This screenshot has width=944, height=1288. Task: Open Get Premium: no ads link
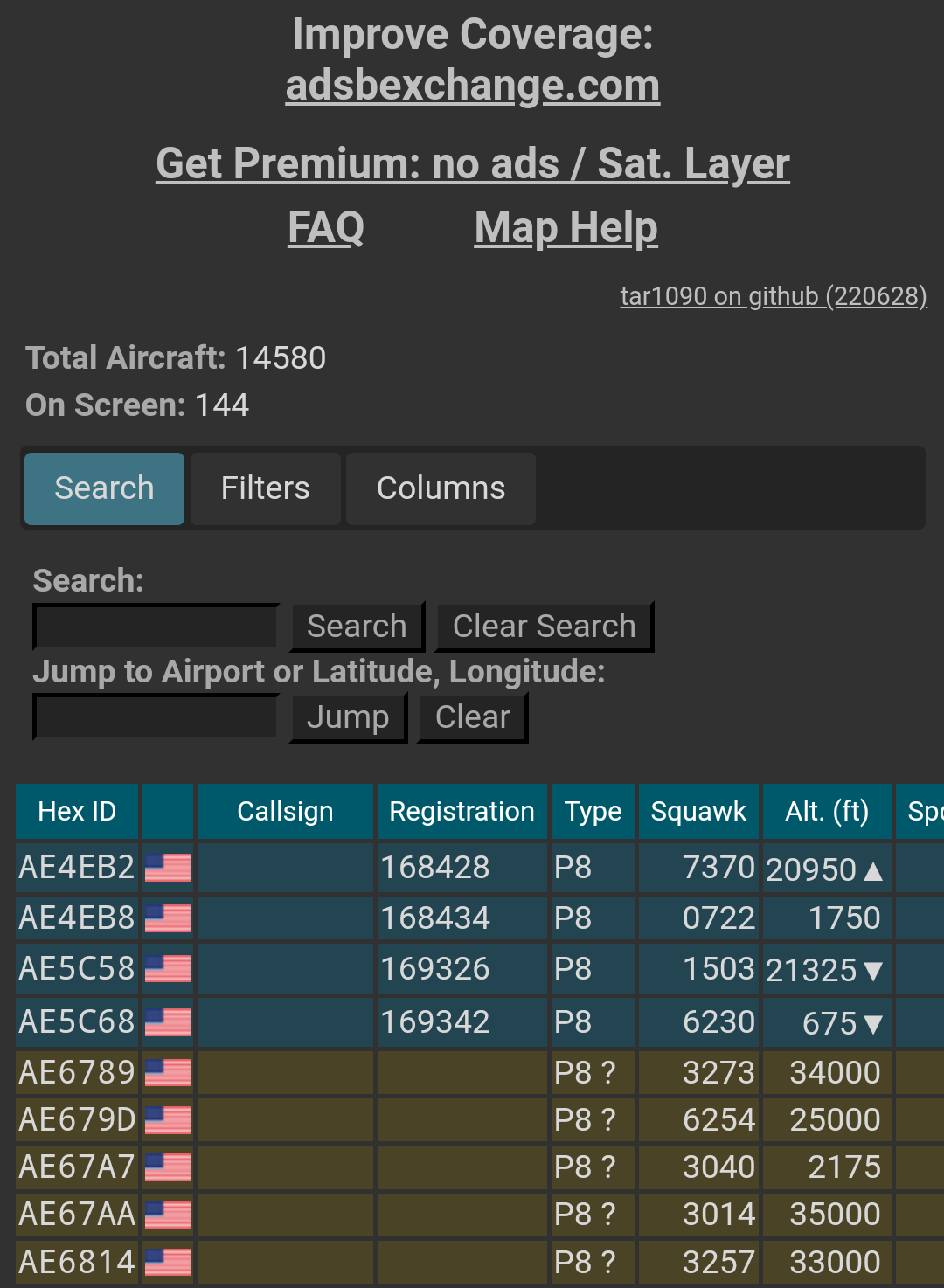pos(473,163)
